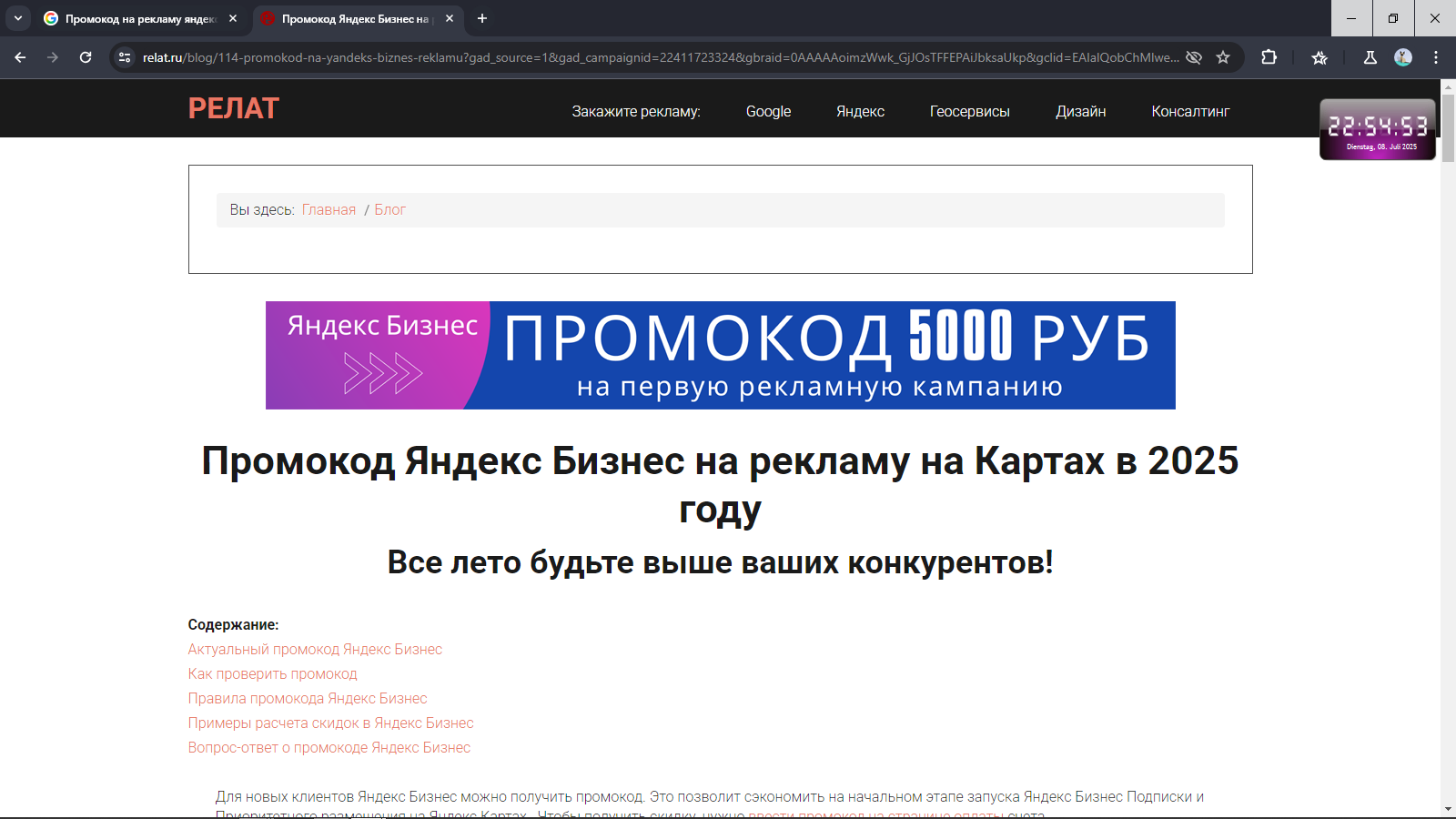
Task: Close the Промокод Яндекс Бизнес tab
Action: click(450, 18)
